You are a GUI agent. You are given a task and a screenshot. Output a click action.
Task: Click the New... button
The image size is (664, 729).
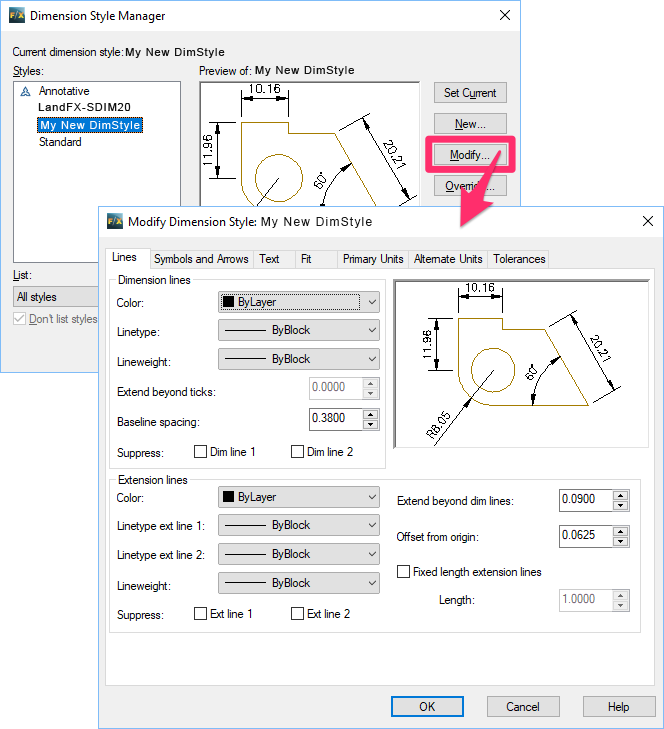470,124
